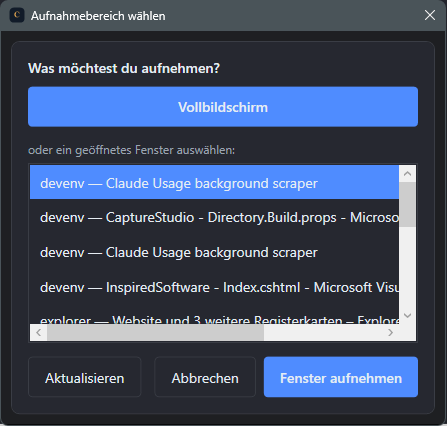447x426 pixels.
Task: Click Fenster aufnehmen button
Action: click(x=341, y=377)
